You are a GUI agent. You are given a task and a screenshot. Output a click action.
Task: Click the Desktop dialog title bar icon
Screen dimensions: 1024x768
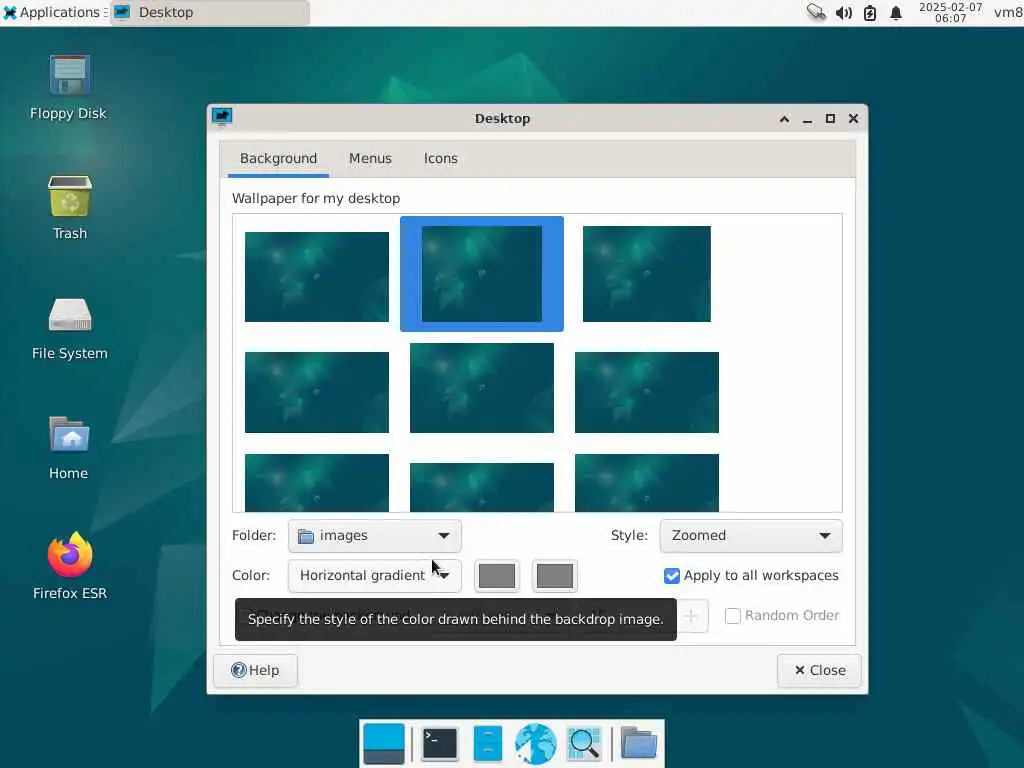pyautogui.click(x=222, y=117)
